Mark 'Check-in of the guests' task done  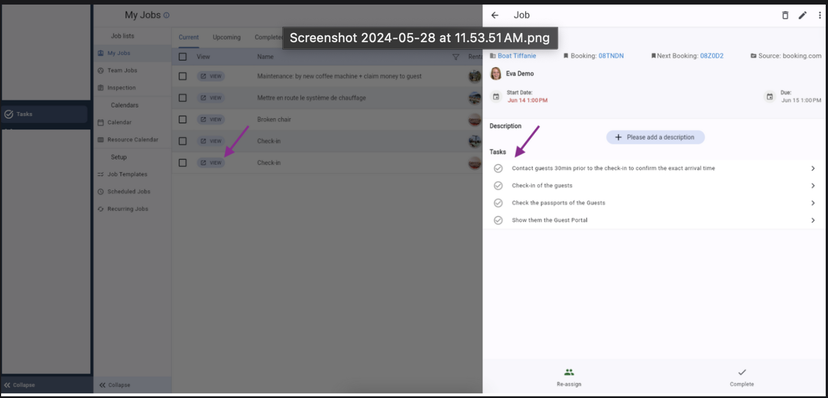pyautogui.click(x=498, y=186)
